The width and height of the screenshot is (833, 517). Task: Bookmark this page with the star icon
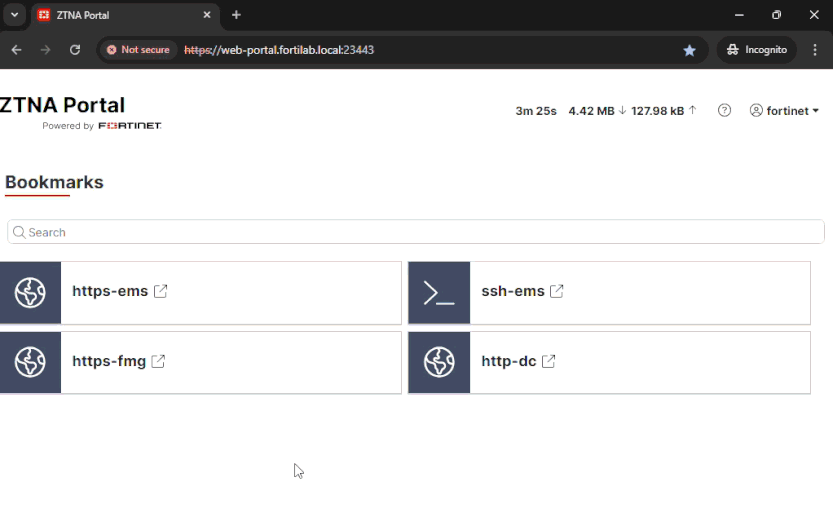pos(690,50)
